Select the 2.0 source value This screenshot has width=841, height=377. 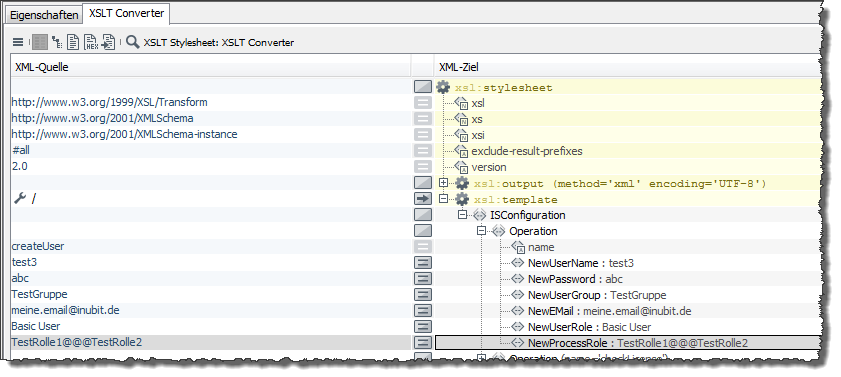click(x=20, y=166)
